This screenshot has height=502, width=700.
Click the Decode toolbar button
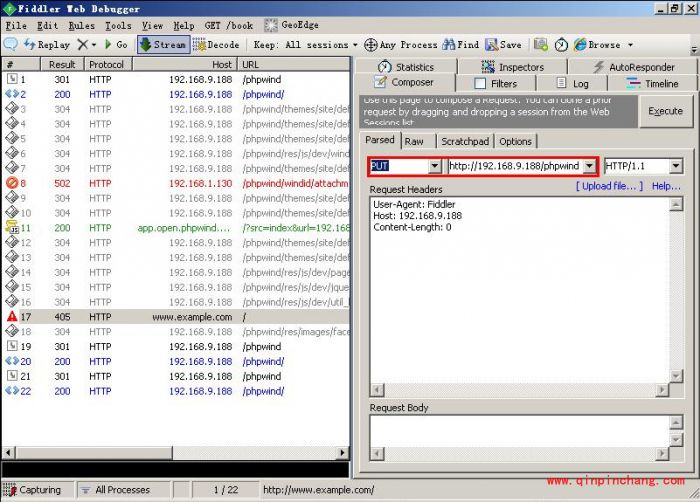[x=216, y=45]
